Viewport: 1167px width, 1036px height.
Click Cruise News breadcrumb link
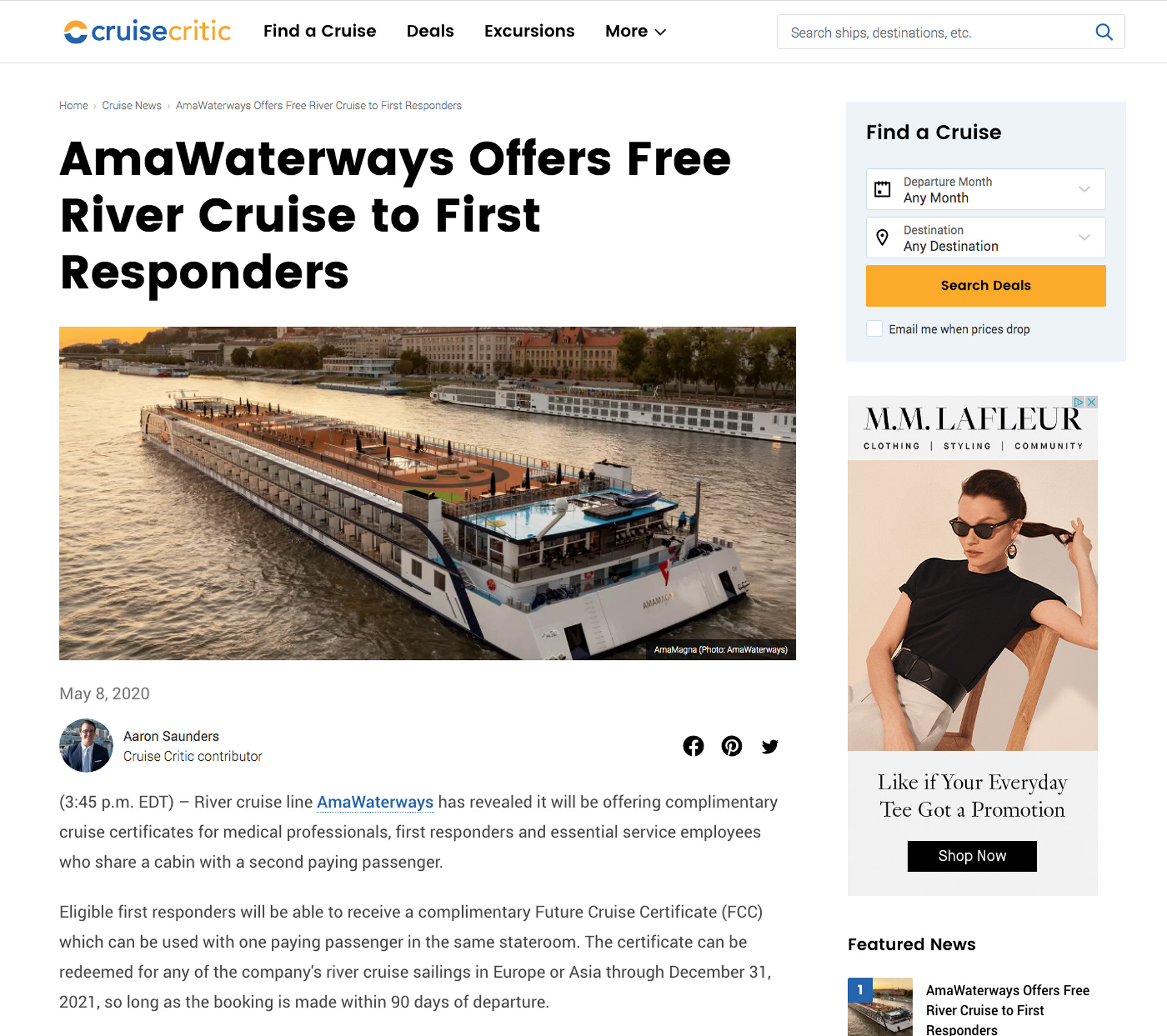click(x=131, y=105)
